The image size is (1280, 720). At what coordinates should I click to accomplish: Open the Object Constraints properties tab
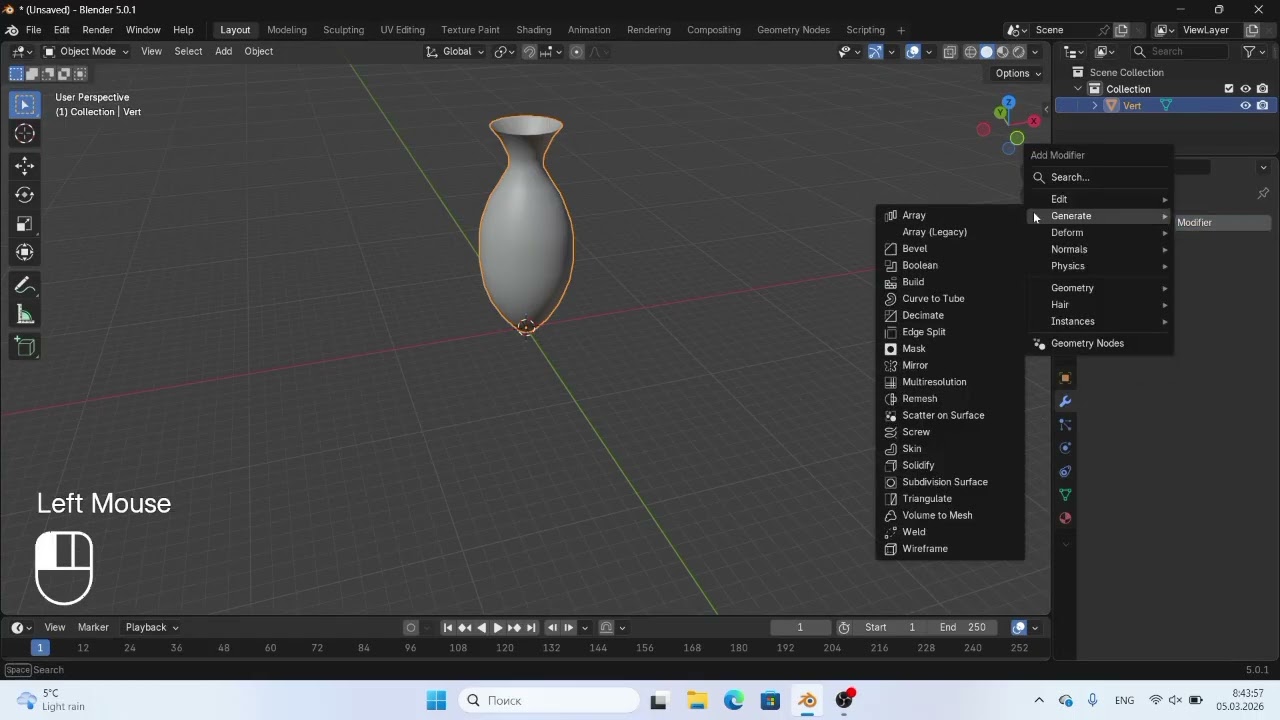coord(1065,471)
